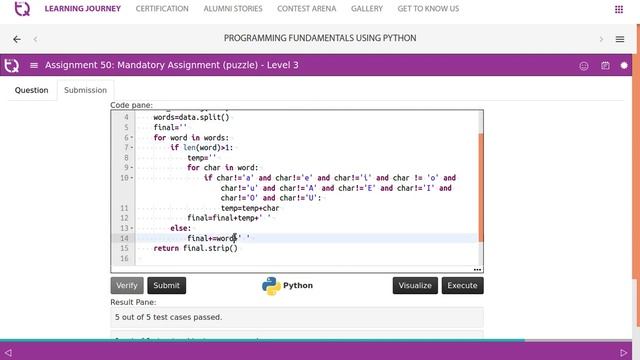This screenshot has height=360, width=640.
Task: Click the smiley feedback icon in the purple bar
Action: tap(584, 66)
